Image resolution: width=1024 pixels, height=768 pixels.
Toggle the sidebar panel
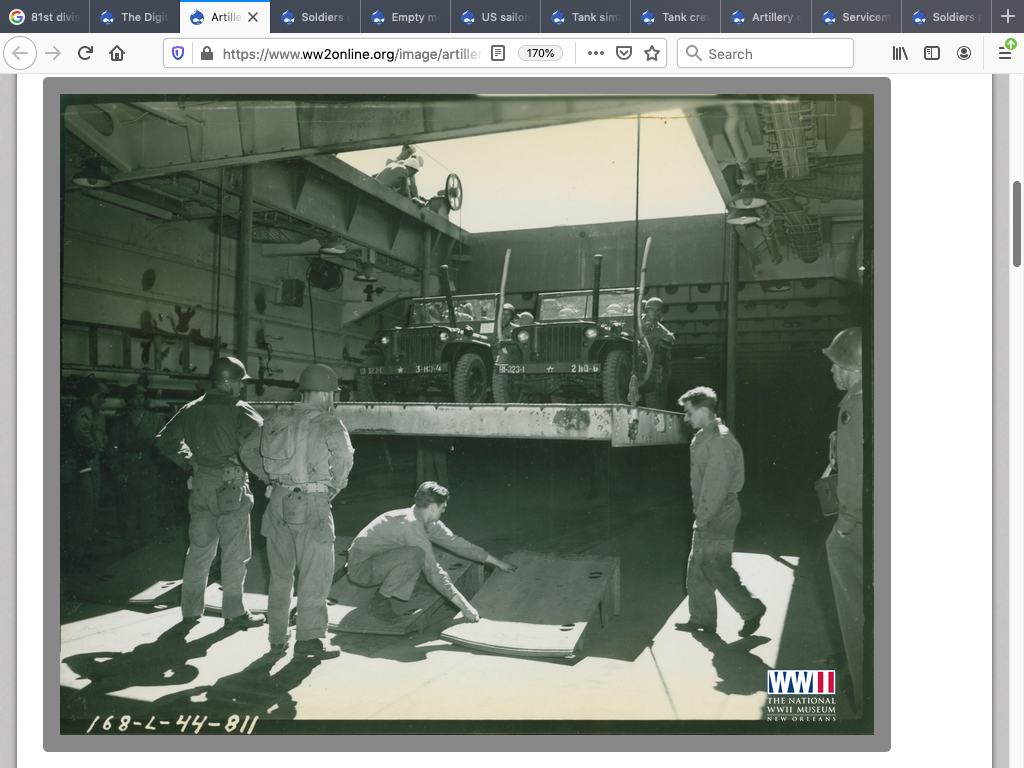pos(932,53)
